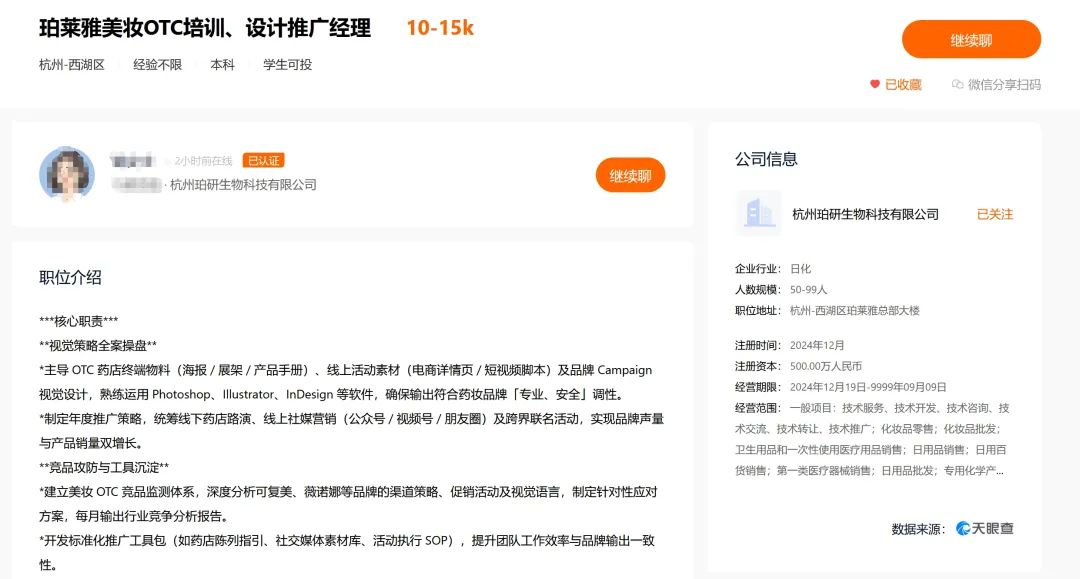
Task: Open recruiter's company 杭州珀研生物科技有限公司
Action: coord(243,185)
